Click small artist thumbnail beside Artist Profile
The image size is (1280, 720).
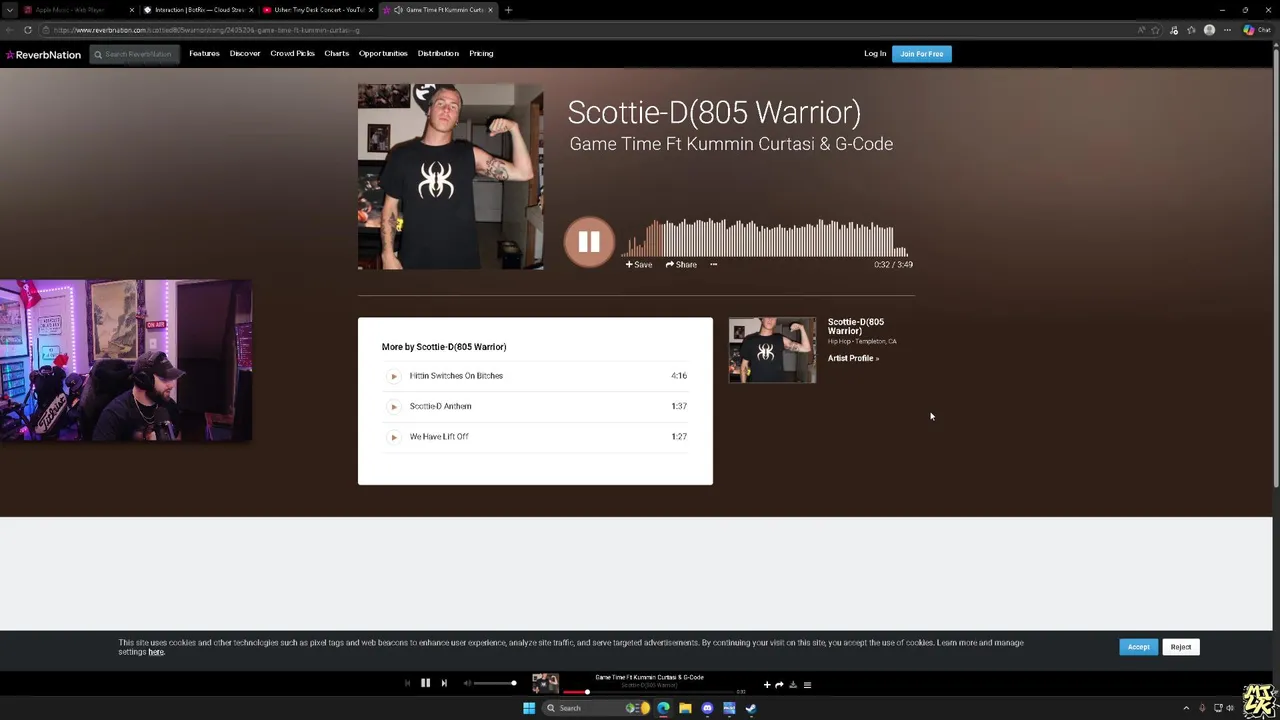click(772, 350)
